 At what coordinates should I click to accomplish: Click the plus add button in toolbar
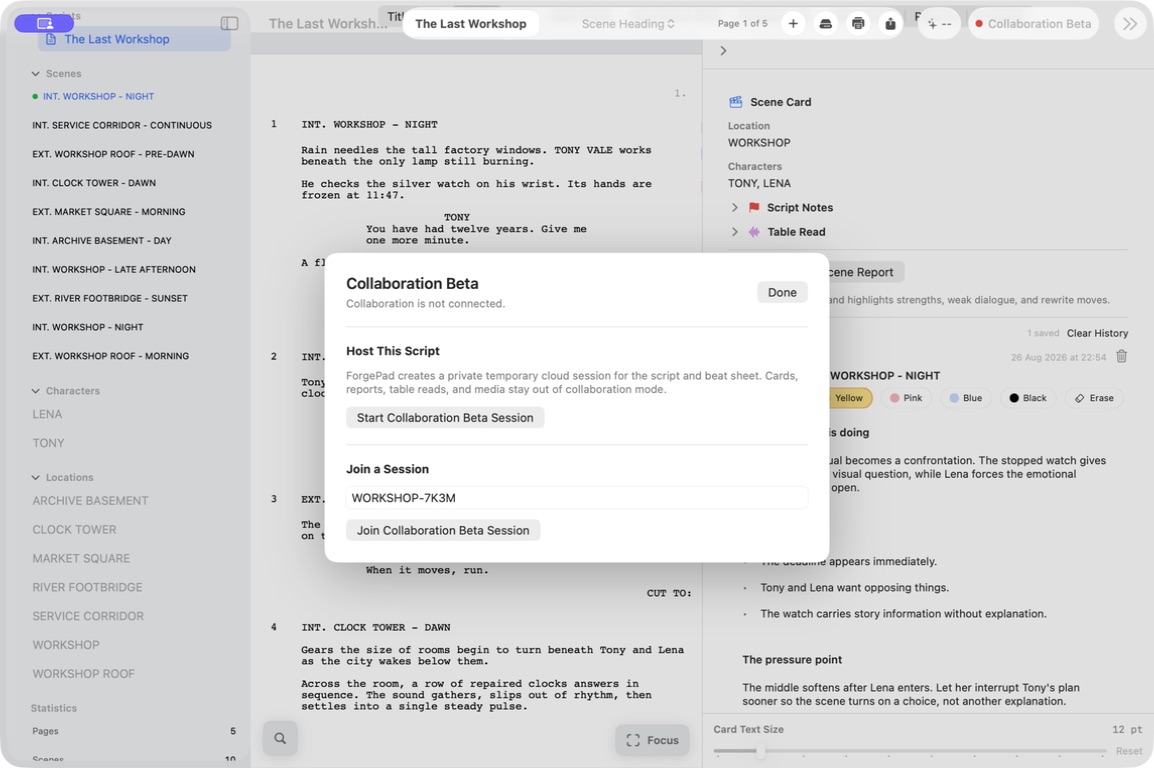pyautogui.click(x=793, y=24)
